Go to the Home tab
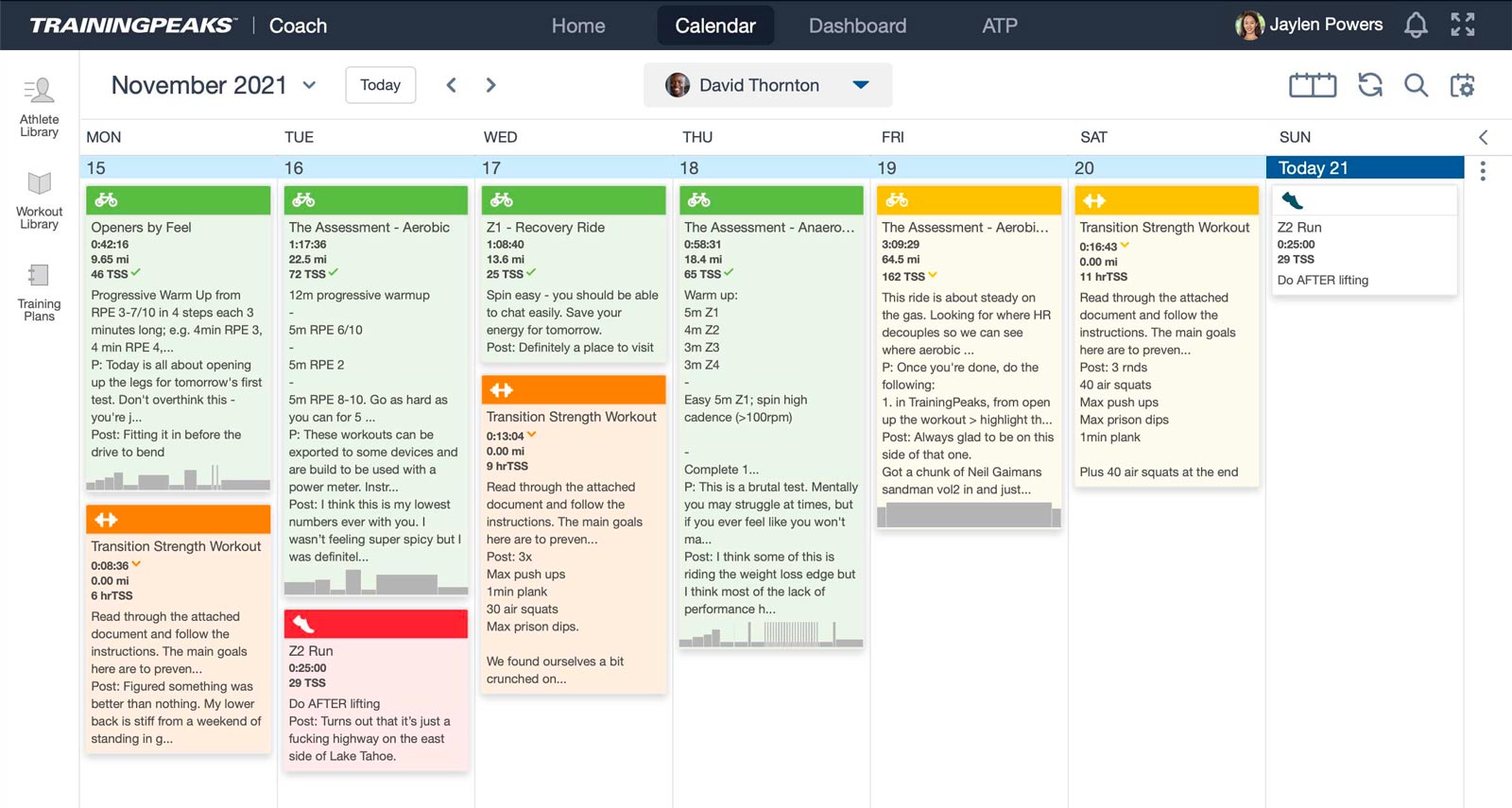Screen dimensions: 1512x808 578,26
